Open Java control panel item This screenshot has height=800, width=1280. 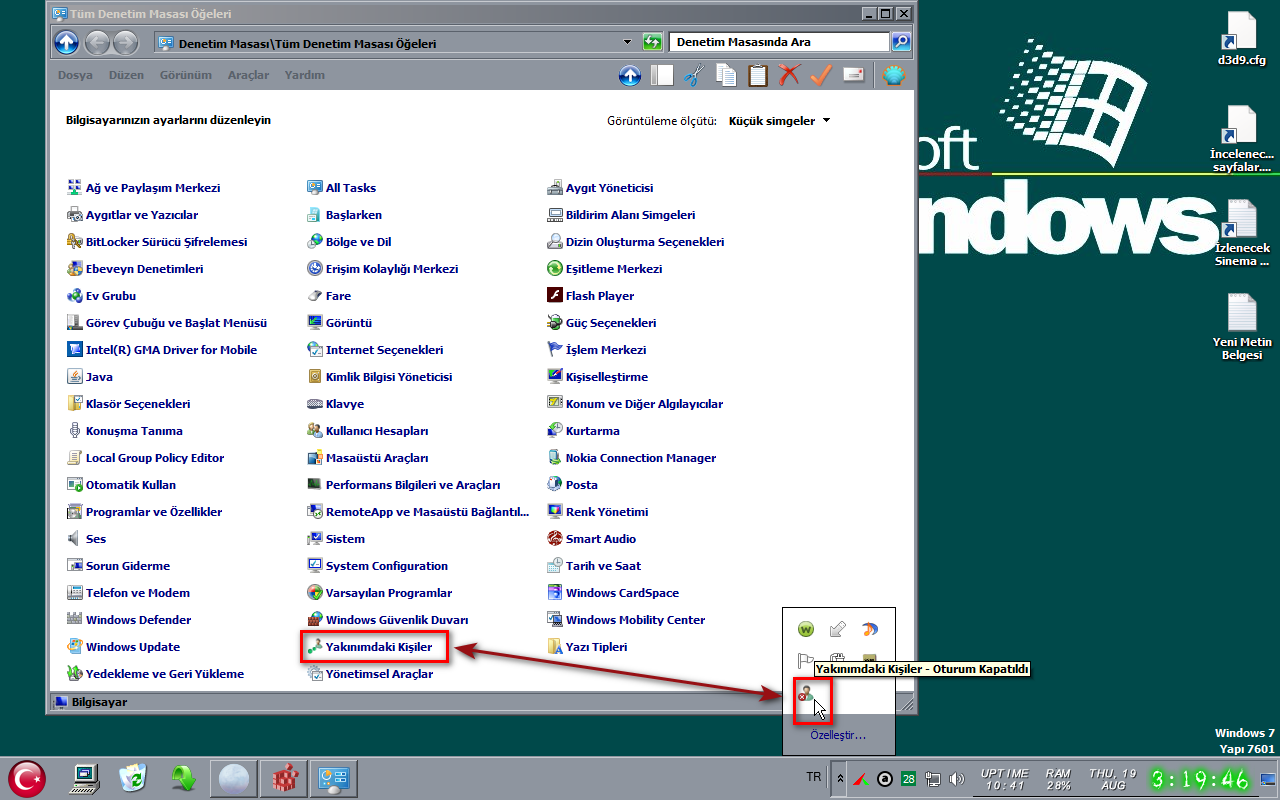click(x=89, y=377)
